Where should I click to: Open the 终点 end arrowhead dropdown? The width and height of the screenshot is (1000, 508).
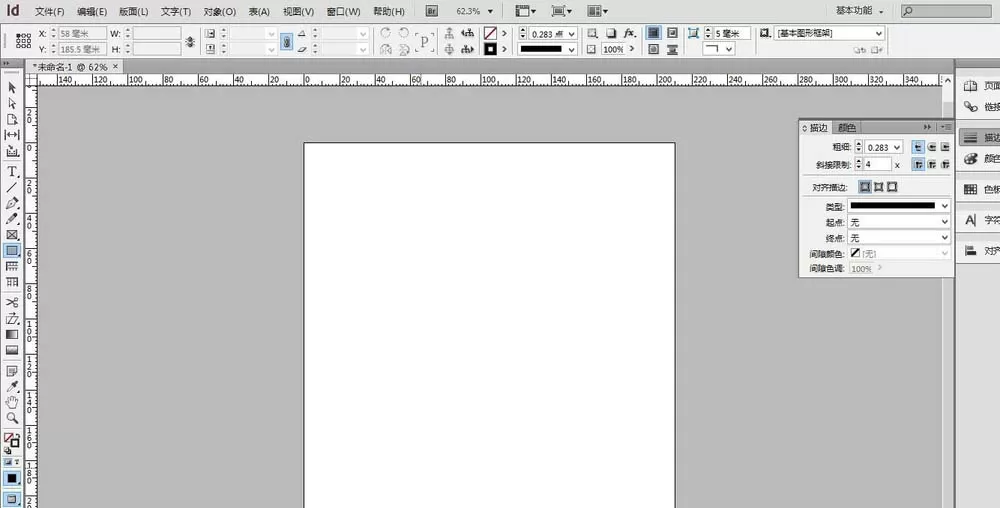[899, 238]
